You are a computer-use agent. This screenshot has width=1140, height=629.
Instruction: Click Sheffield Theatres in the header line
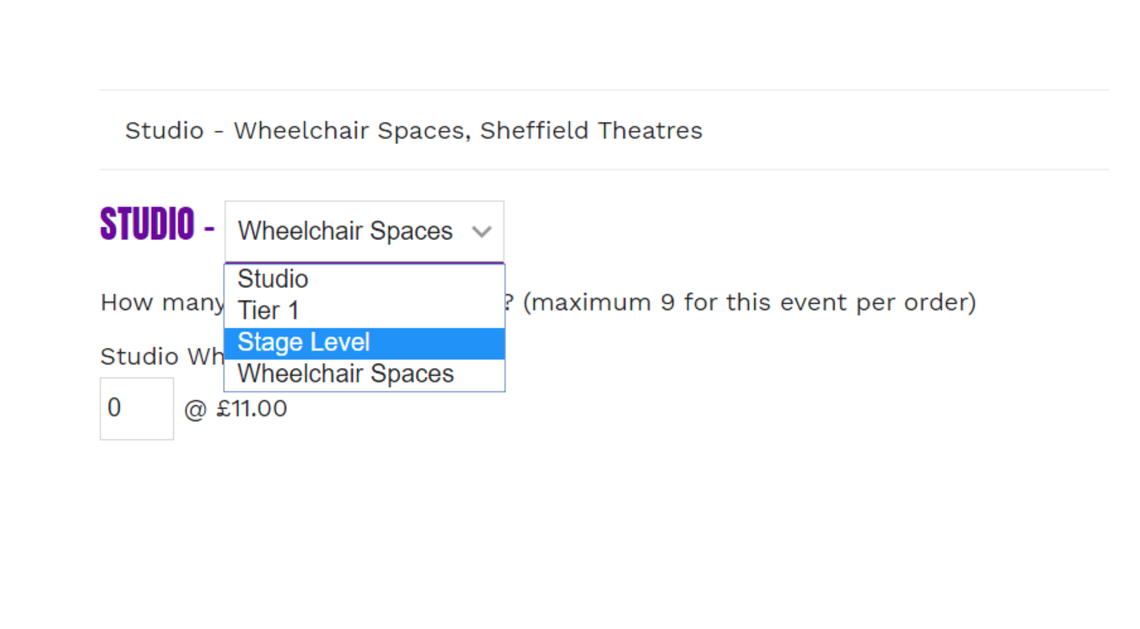pyautogui.click(x=591, y=131)
